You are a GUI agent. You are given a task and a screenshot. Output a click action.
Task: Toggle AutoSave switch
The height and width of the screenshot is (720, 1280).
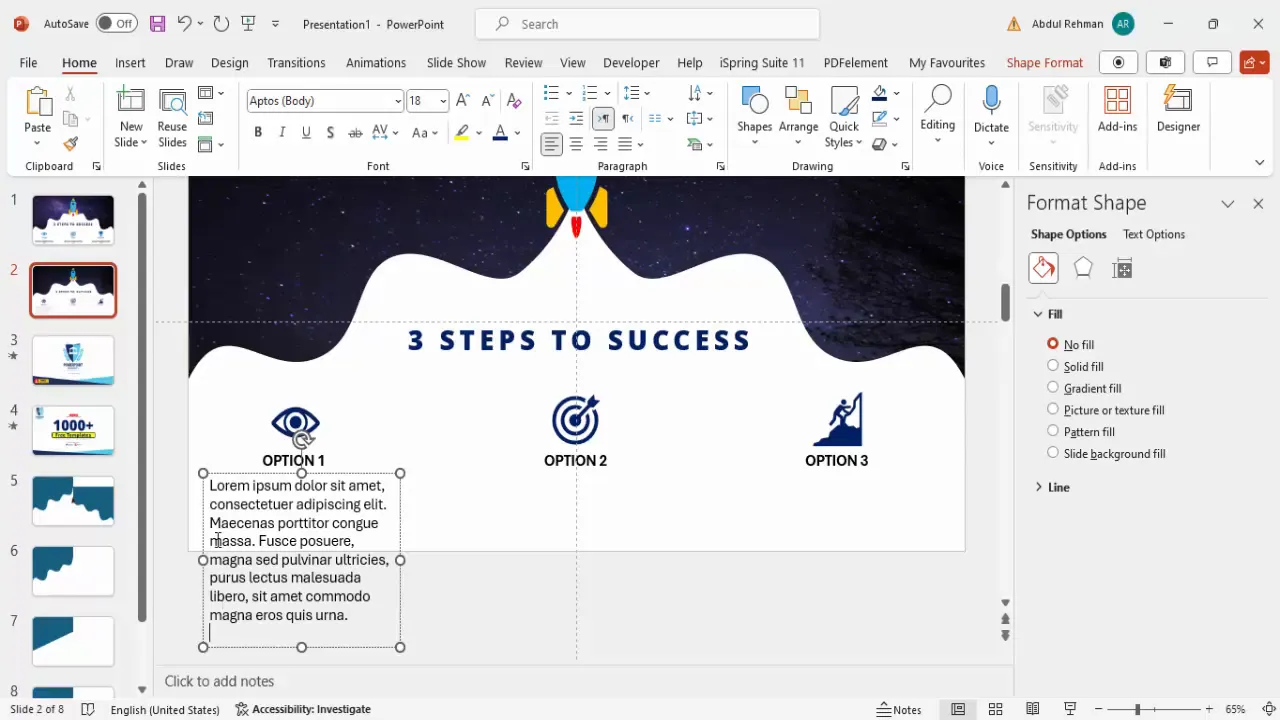118,23
